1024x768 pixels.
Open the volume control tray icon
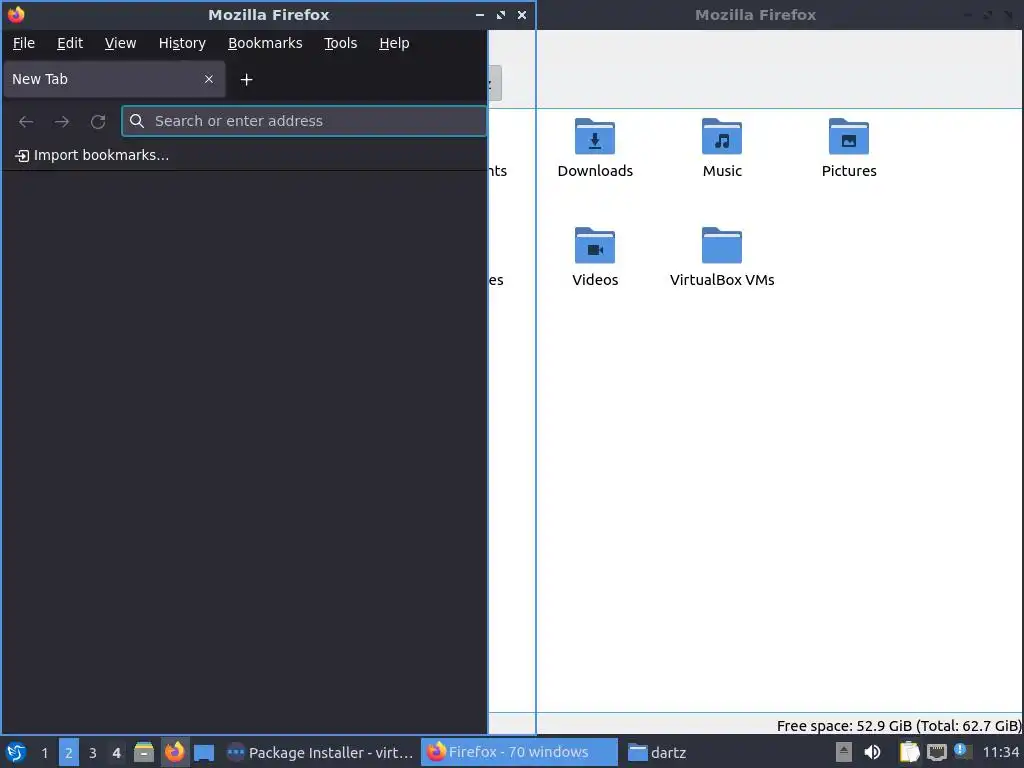click(872, 752)
